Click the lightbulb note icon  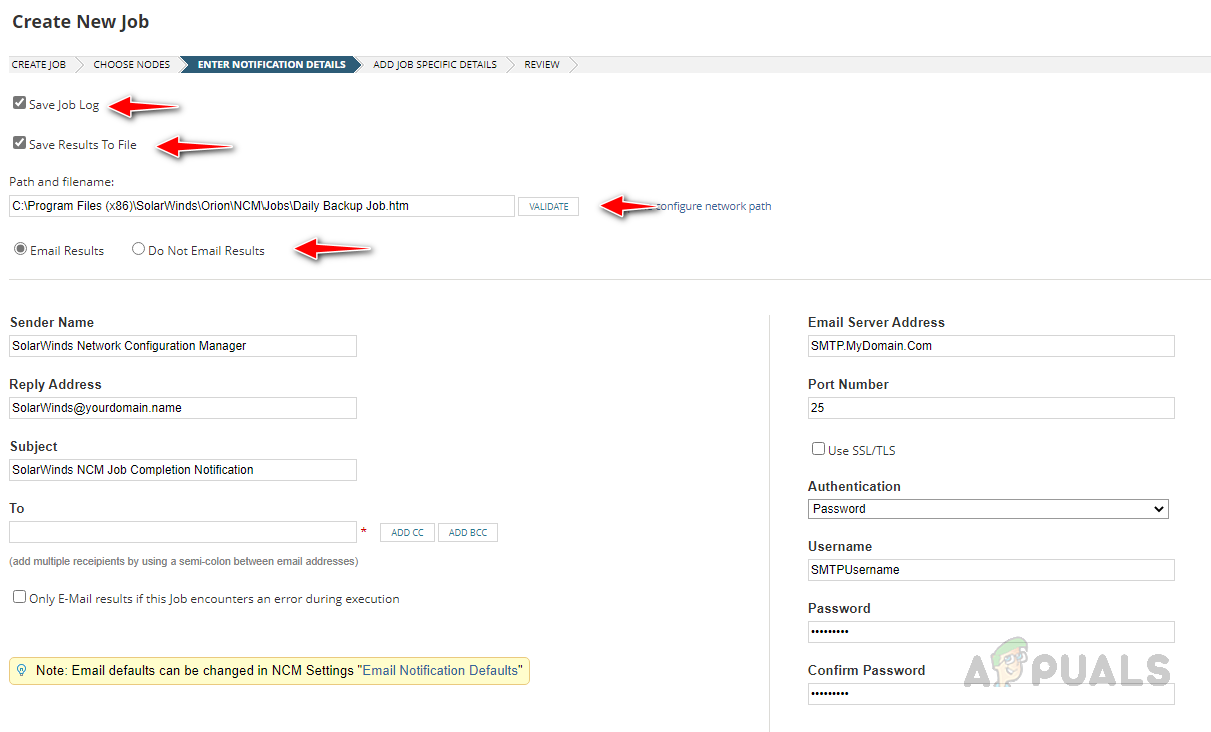[22, 670]
